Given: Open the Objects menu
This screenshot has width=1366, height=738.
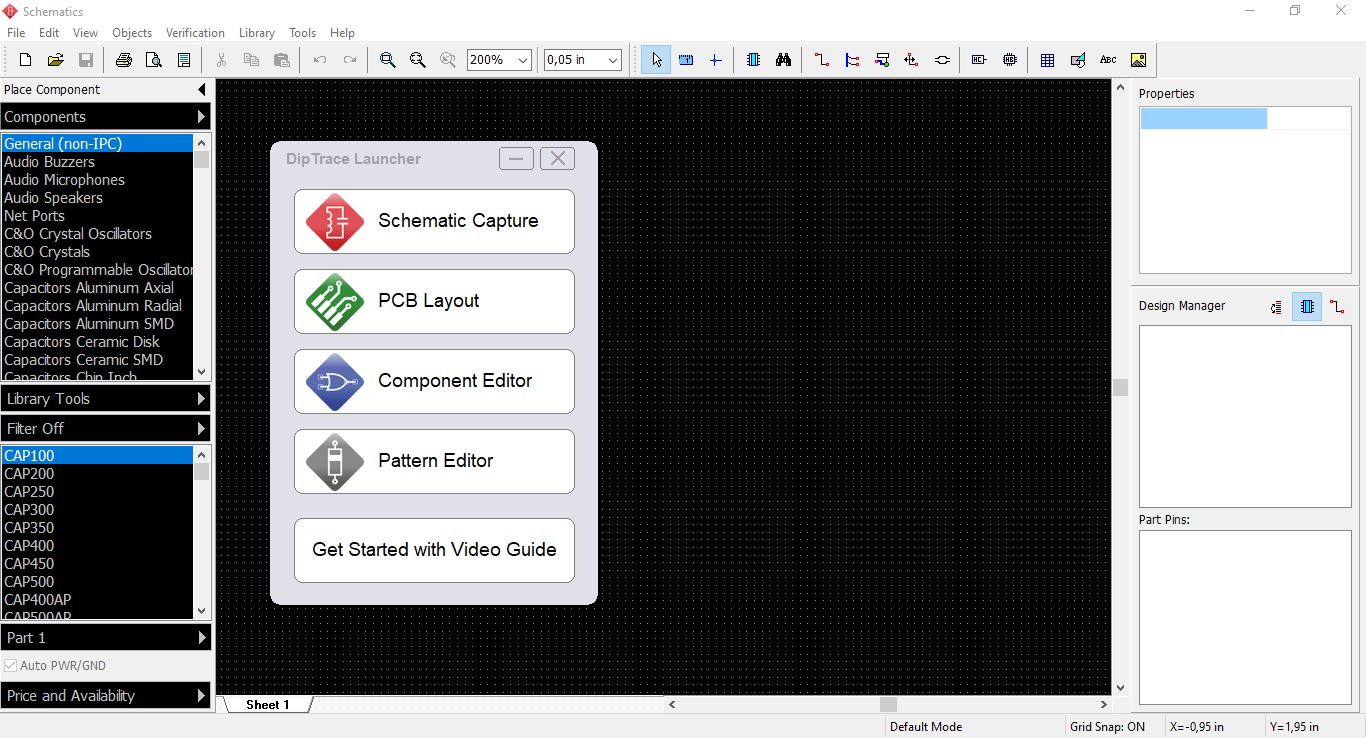Looking at the screenshot, I should (x=132, y=33).
